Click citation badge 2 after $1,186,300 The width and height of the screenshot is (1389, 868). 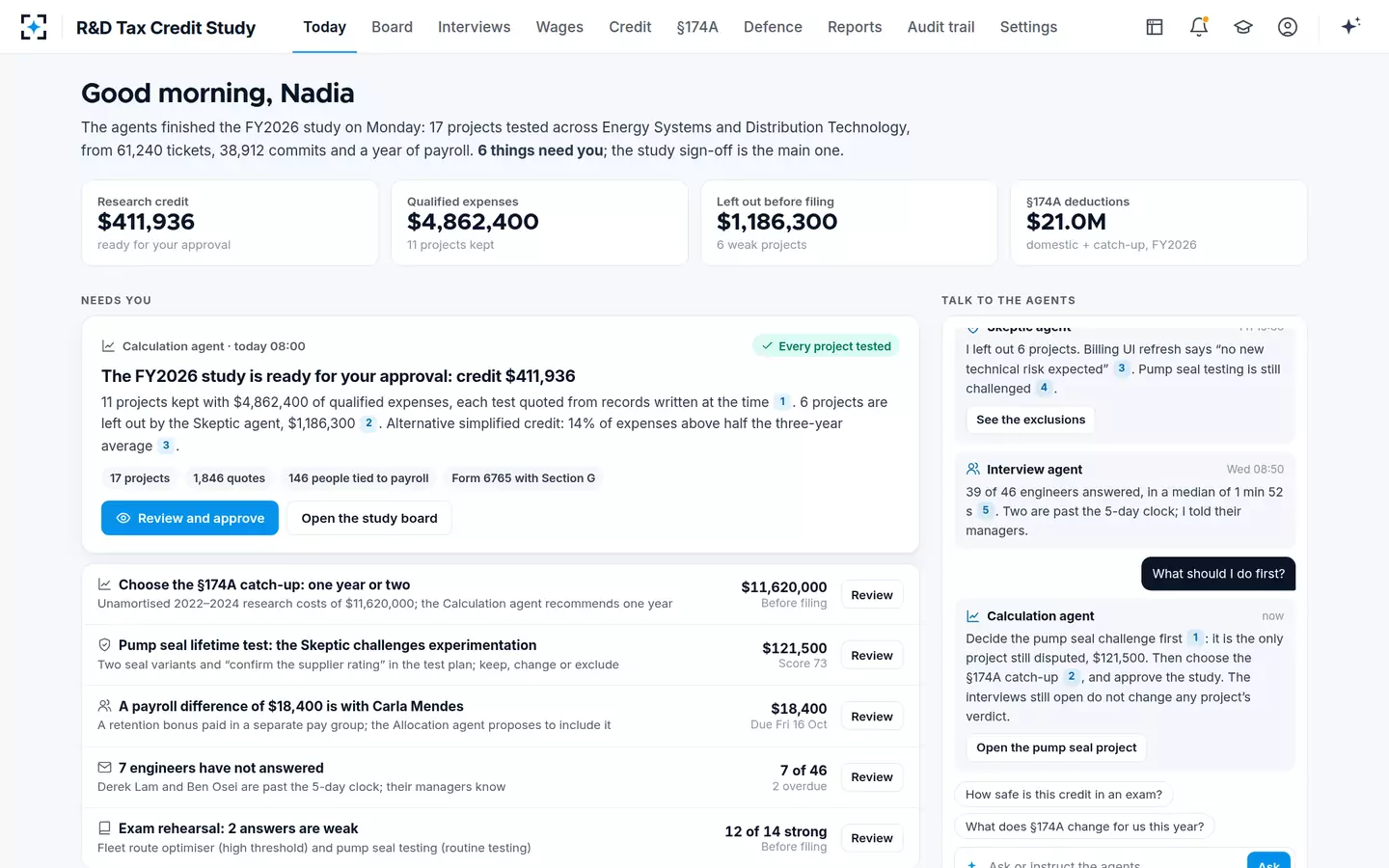click(368, 423)
